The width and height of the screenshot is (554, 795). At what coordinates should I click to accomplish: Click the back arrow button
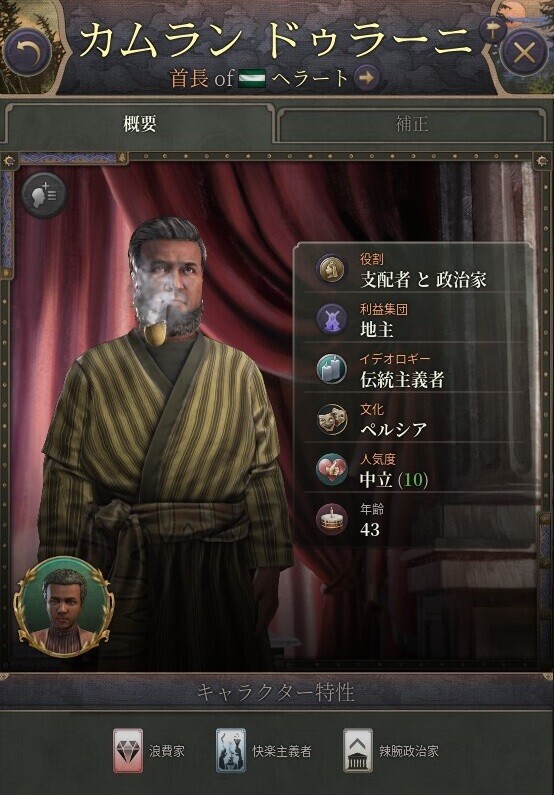coord(28,52)
